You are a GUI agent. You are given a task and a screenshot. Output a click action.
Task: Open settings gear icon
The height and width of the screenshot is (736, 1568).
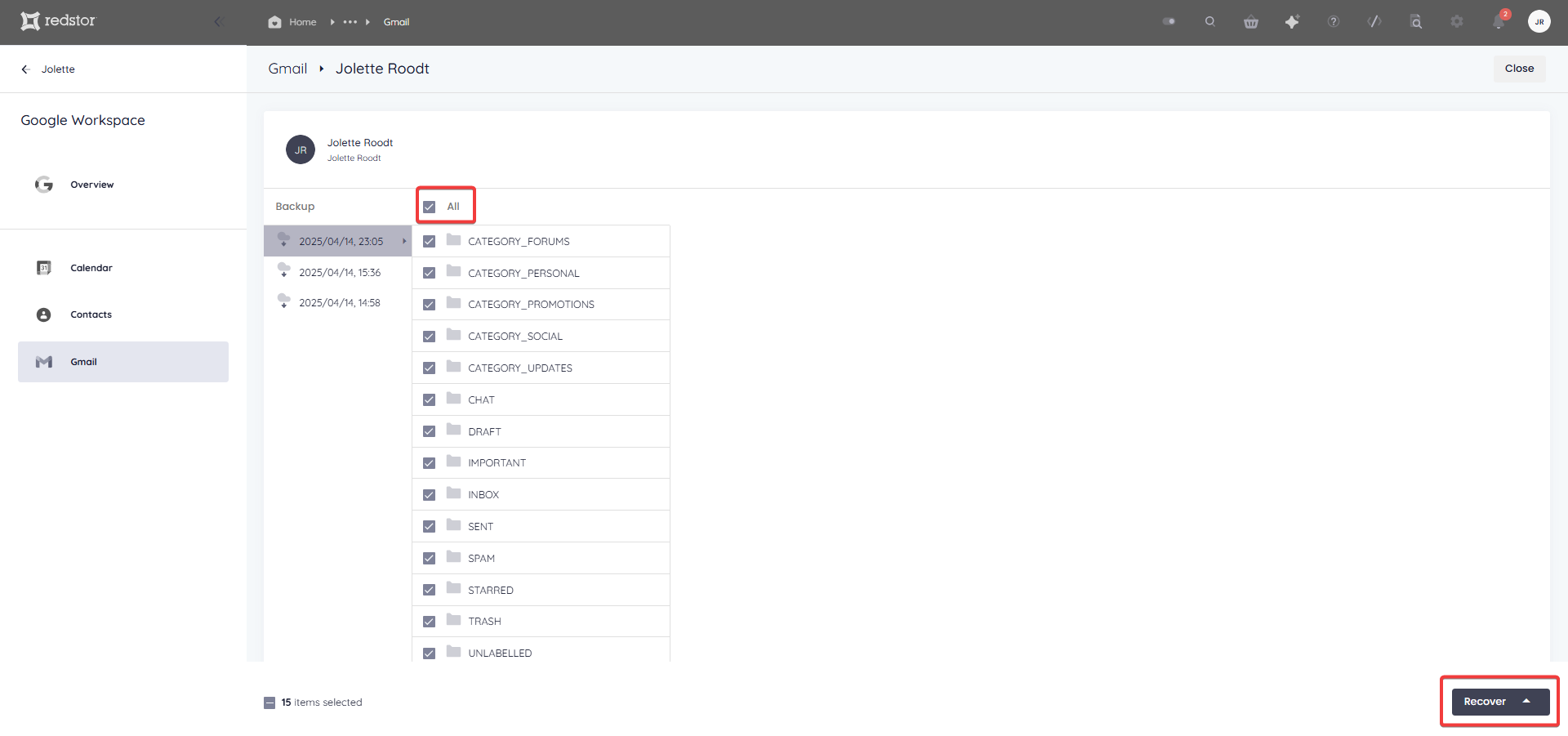1457,22
